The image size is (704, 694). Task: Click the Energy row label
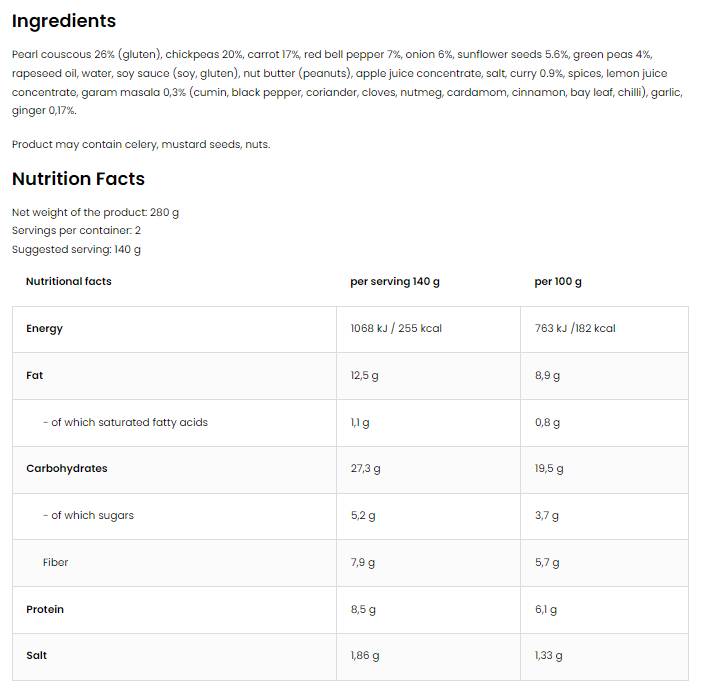[44, 329]
